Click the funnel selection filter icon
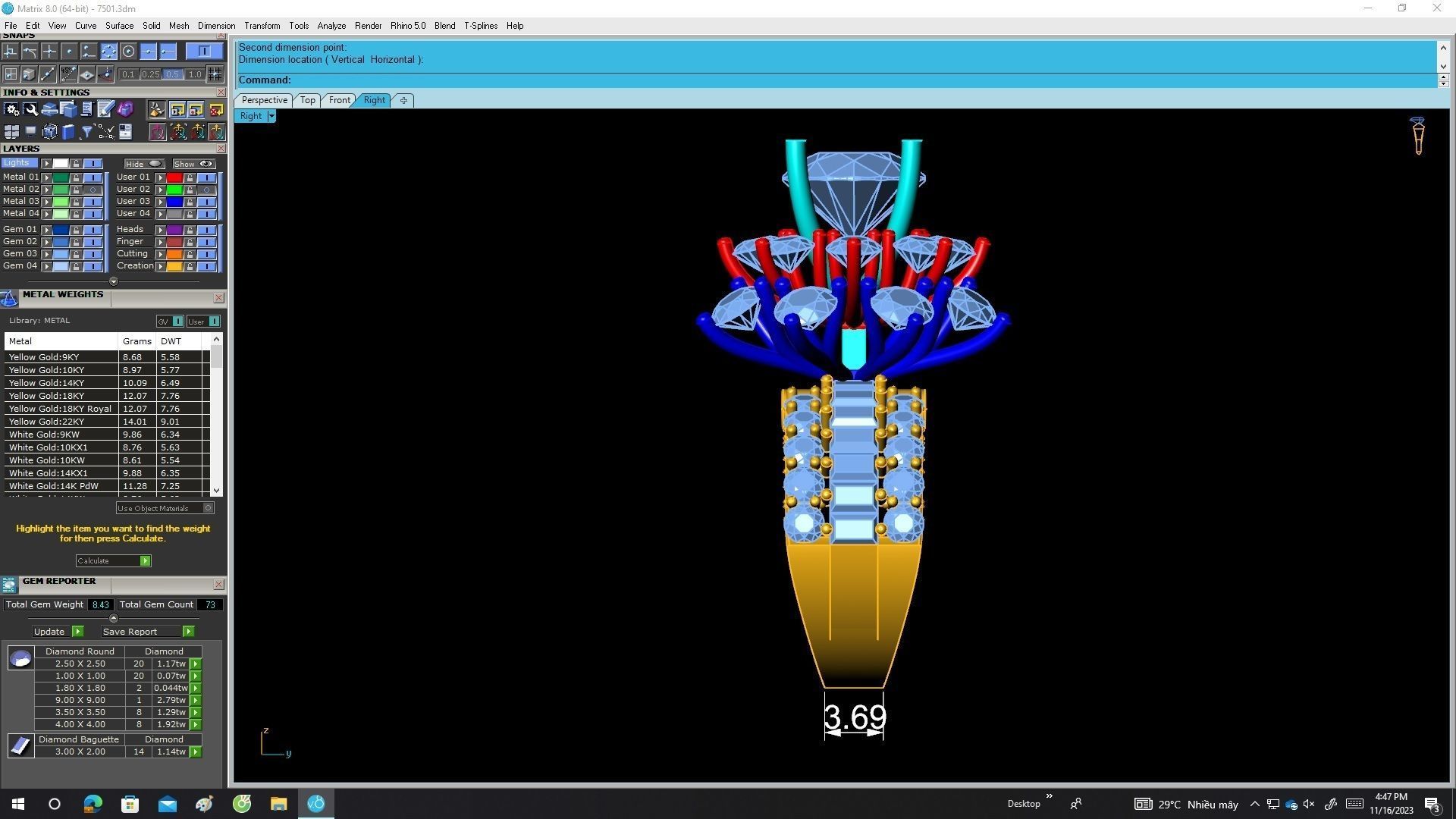 click(x=86, y=132)
